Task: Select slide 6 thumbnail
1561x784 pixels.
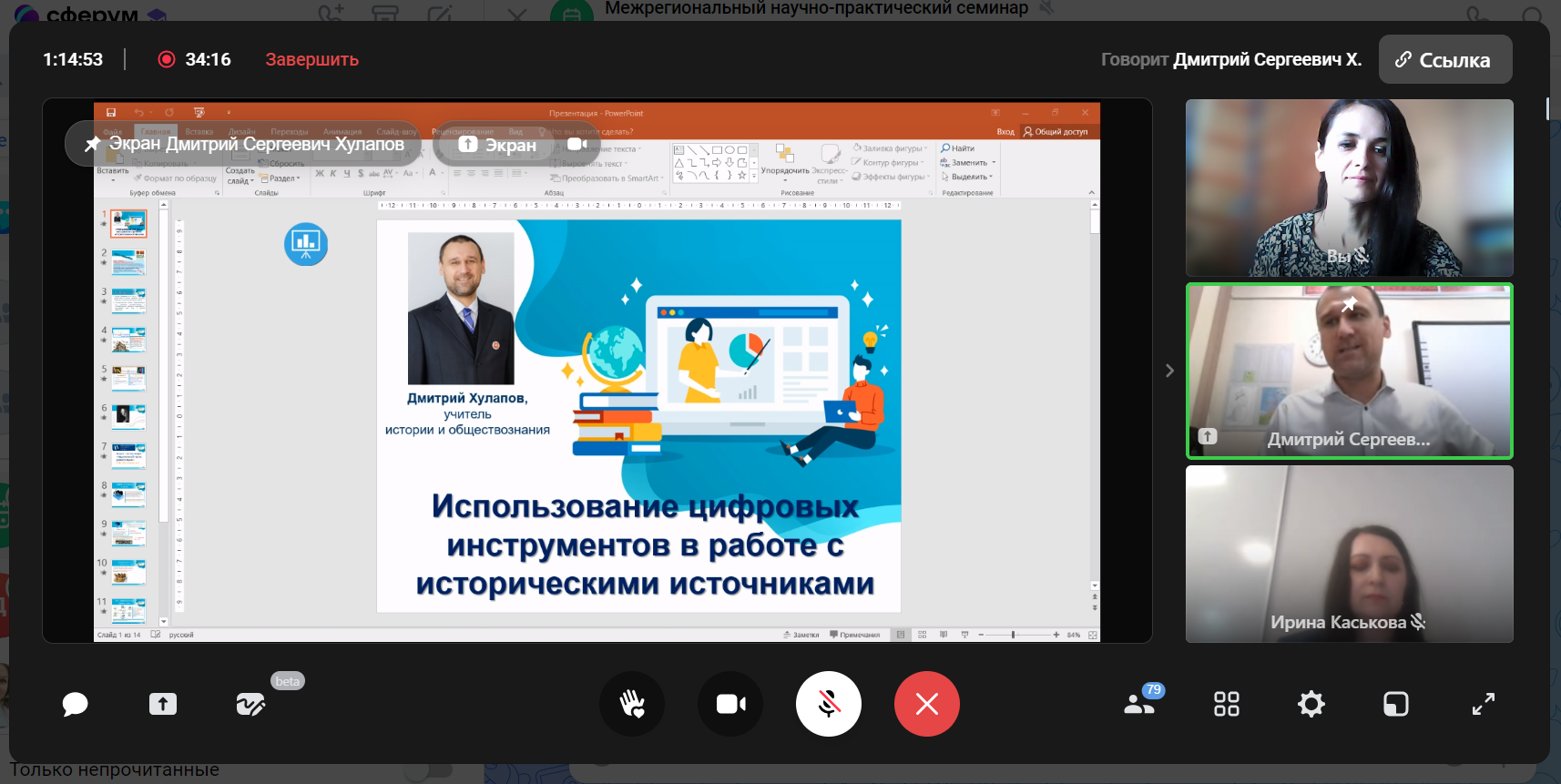Action: point(128,417)
